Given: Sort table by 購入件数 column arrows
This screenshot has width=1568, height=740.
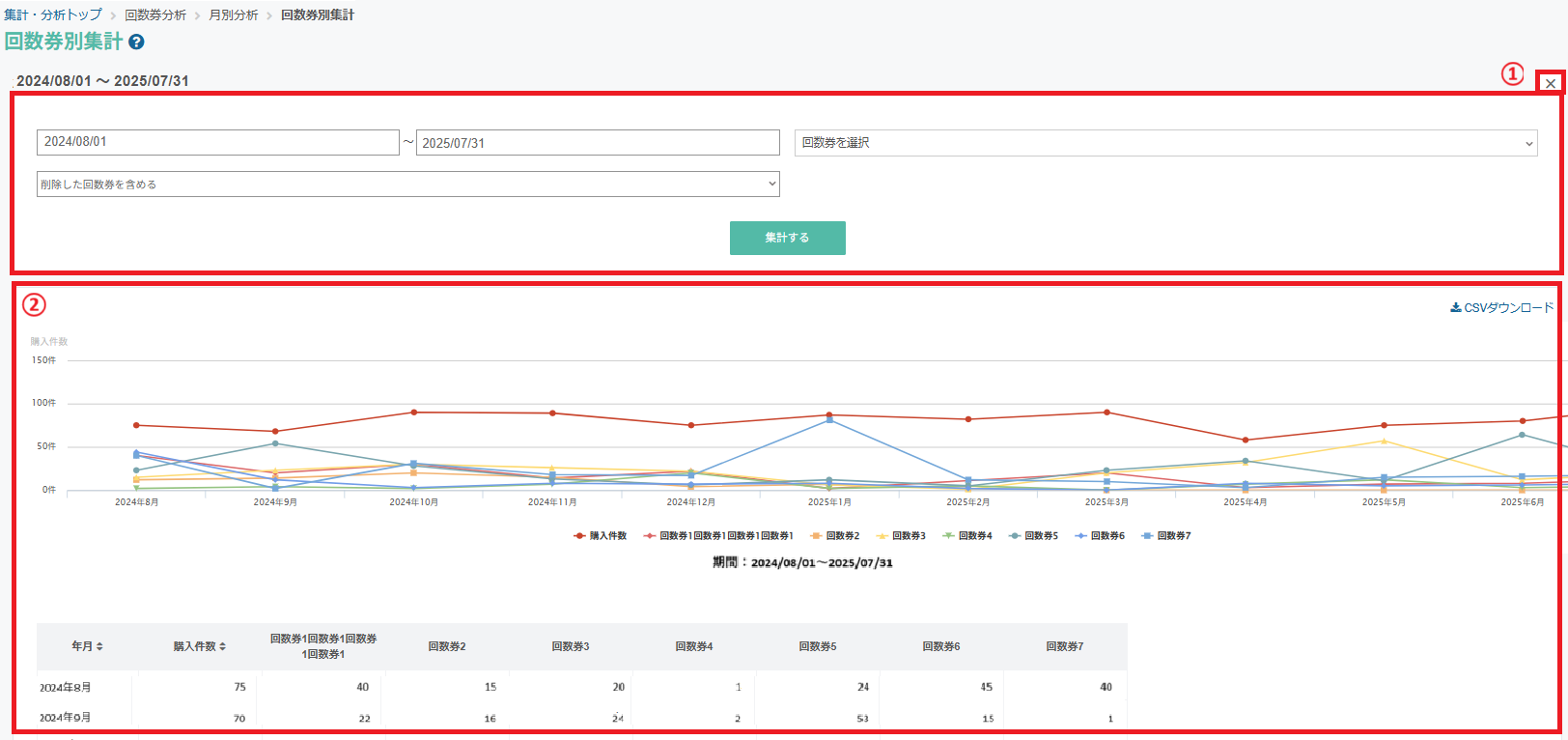Looking at the screenshot, I should pos(222,646).
